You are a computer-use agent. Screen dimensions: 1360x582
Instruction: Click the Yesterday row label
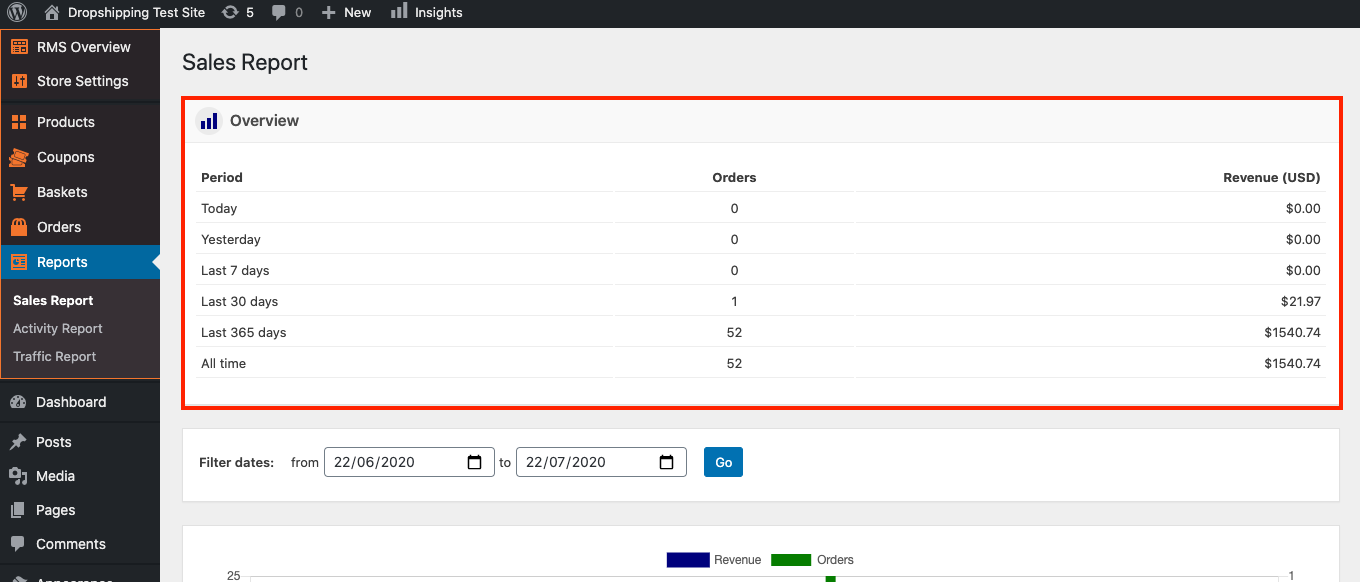[x=231, y=239]
